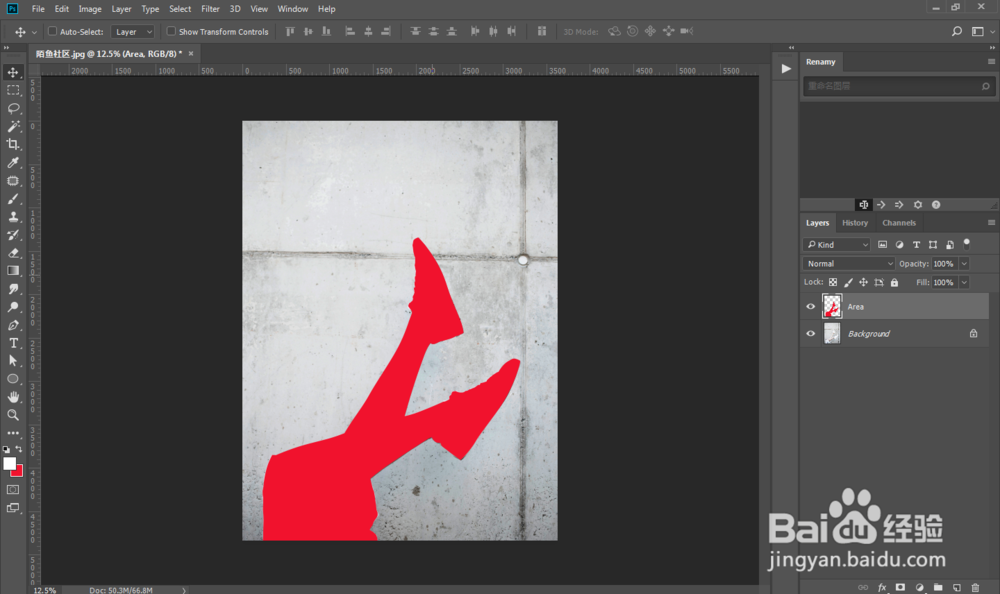Lock all attributes of the layer
This screenshot has width=1000, height=594.
pos(894,282)
